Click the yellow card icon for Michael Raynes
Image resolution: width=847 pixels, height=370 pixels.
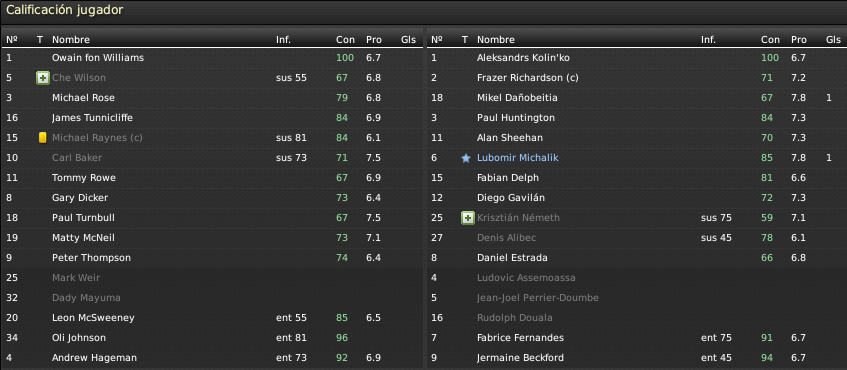click(x=43, y=138)
